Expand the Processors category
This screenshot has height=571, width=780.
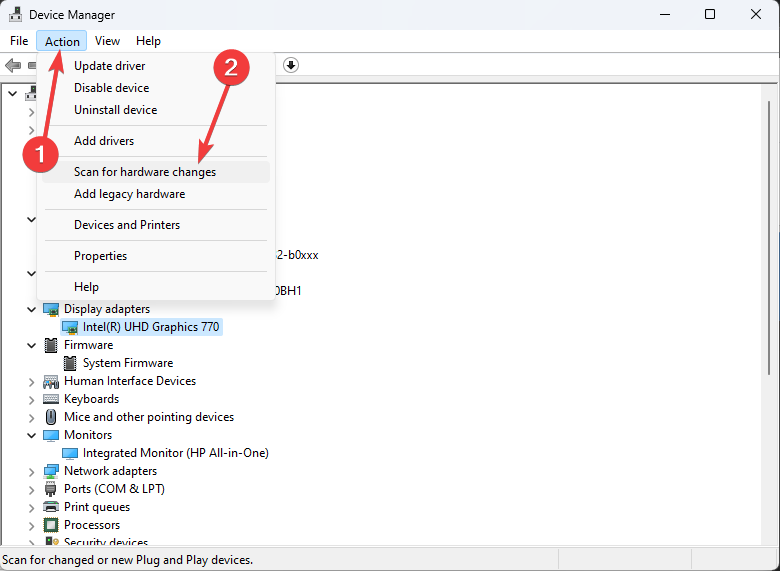(31, 525)
